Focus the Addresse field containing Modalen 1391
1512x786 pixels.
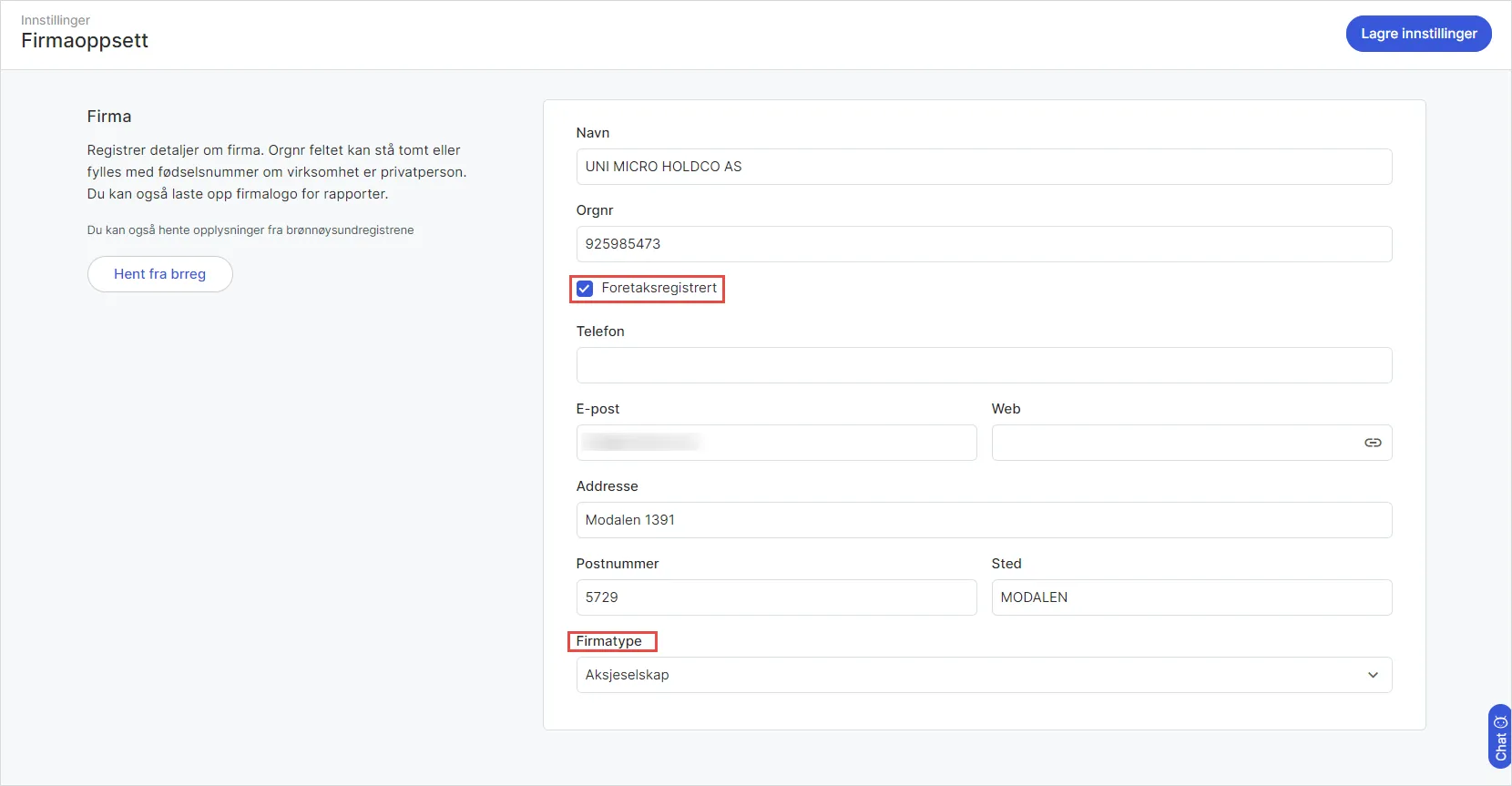click(x=984, y=520)
